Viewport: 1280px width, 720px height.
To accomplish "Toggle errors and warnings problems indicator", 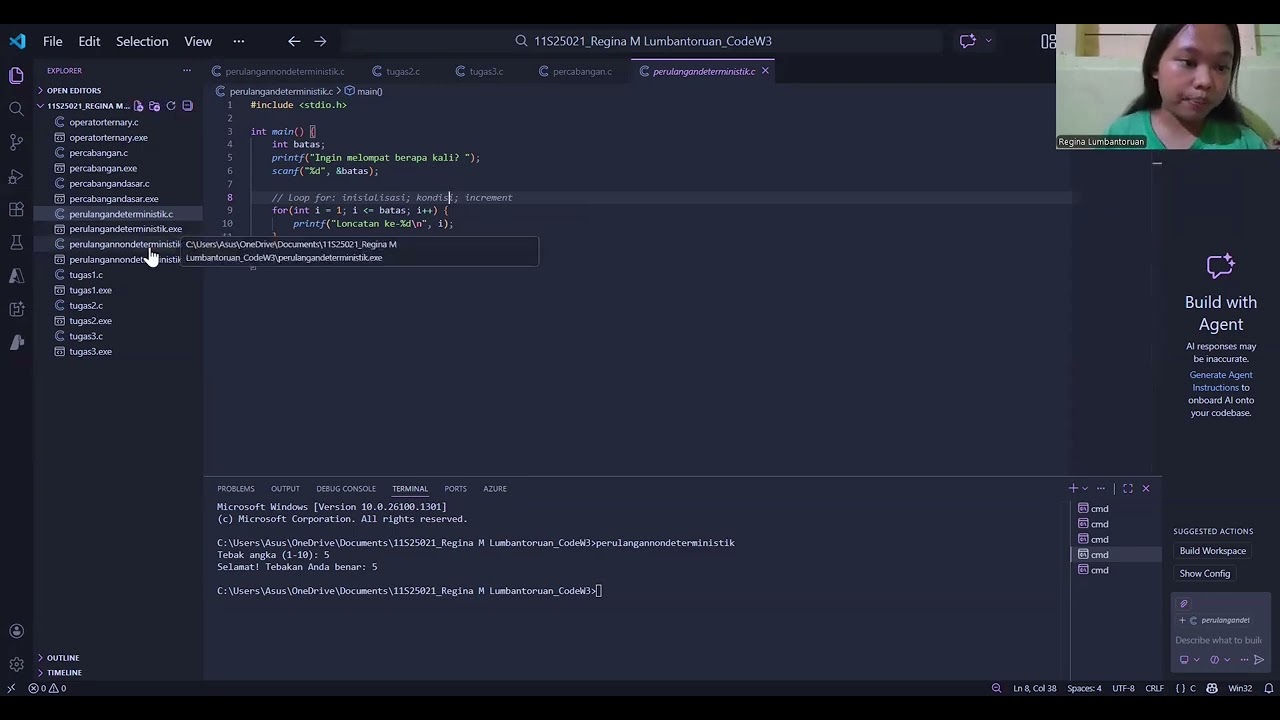I will tap(48, 688).
